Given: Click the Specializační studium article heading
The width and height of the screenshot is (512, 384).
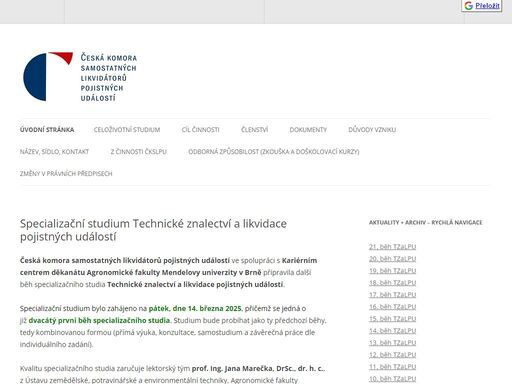Looking at the screenshot, I should pyautogui.click(x=153, y=230).
